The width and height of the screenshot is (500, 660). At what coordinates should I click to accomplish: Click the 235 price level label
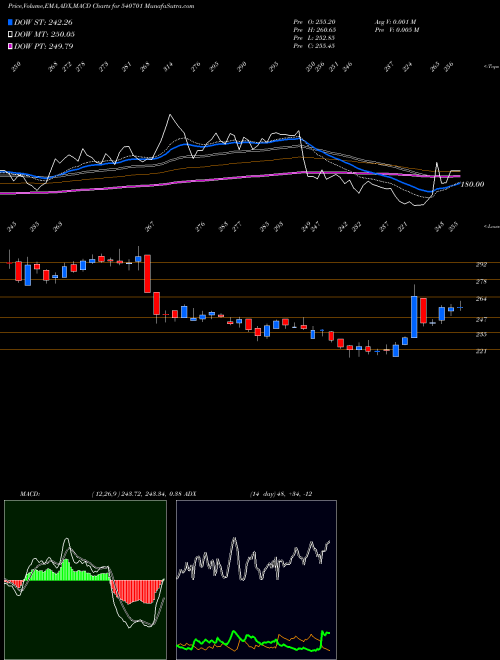pyautogui.click(x=481, y=334)
